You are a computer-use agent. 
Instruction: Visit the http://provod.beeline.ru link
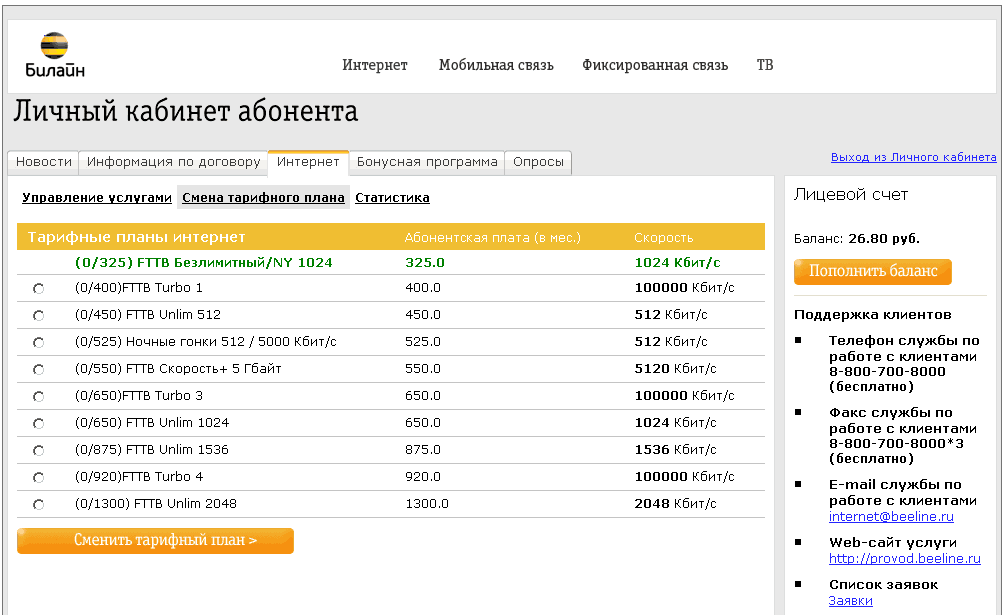(x=905, y=558)
